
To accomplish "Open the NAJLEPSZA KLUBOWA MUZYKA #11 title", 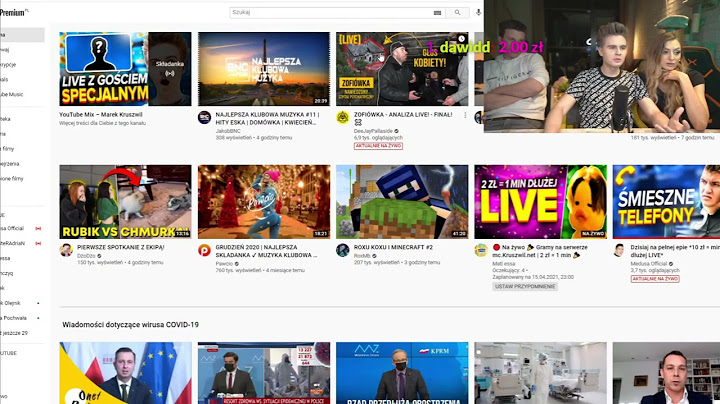I will (x=267, y=118).
